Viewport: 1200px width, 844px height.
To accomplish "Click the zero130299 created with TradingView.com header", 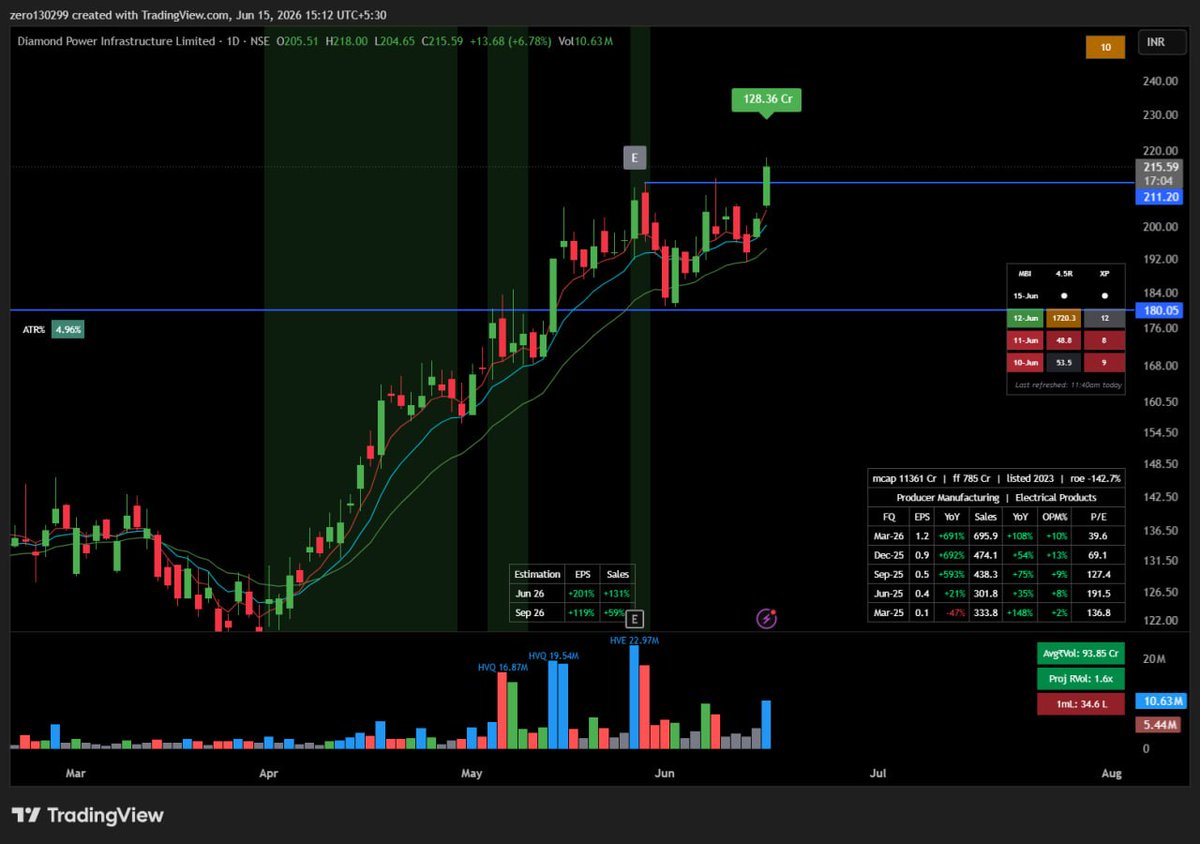I will [x=200, y=15].
